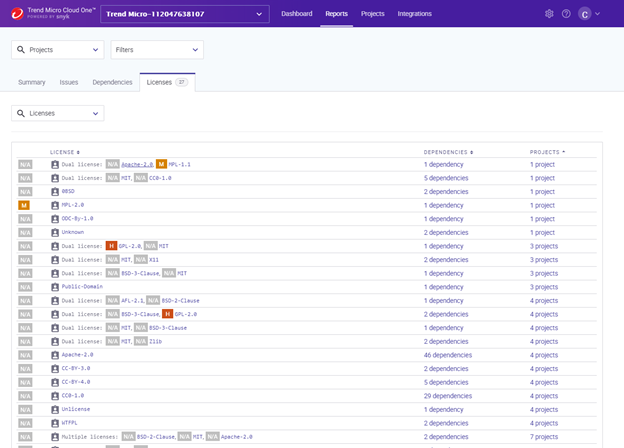Open the user avatar account menu

[x=585, y=14]
